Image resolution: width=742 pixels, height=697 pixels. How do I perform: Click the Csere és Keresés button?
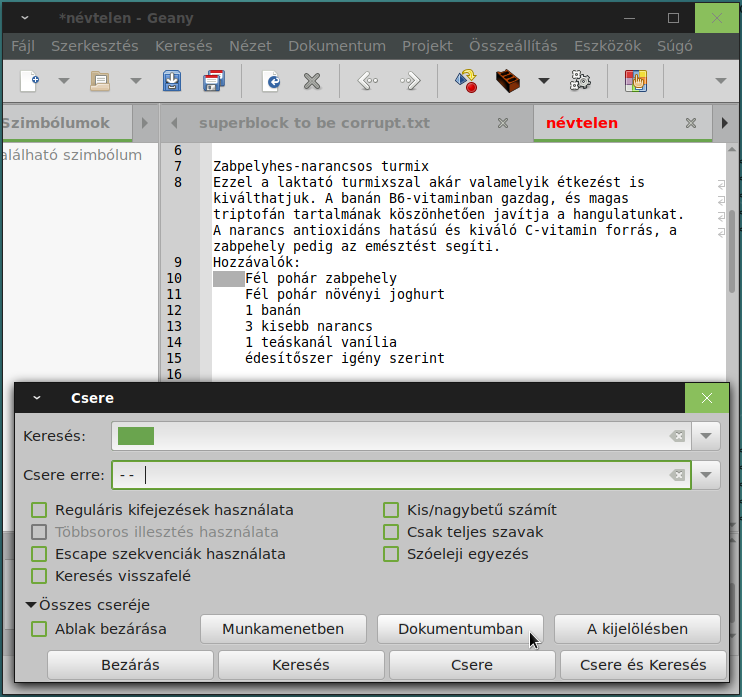pos(643,665)
